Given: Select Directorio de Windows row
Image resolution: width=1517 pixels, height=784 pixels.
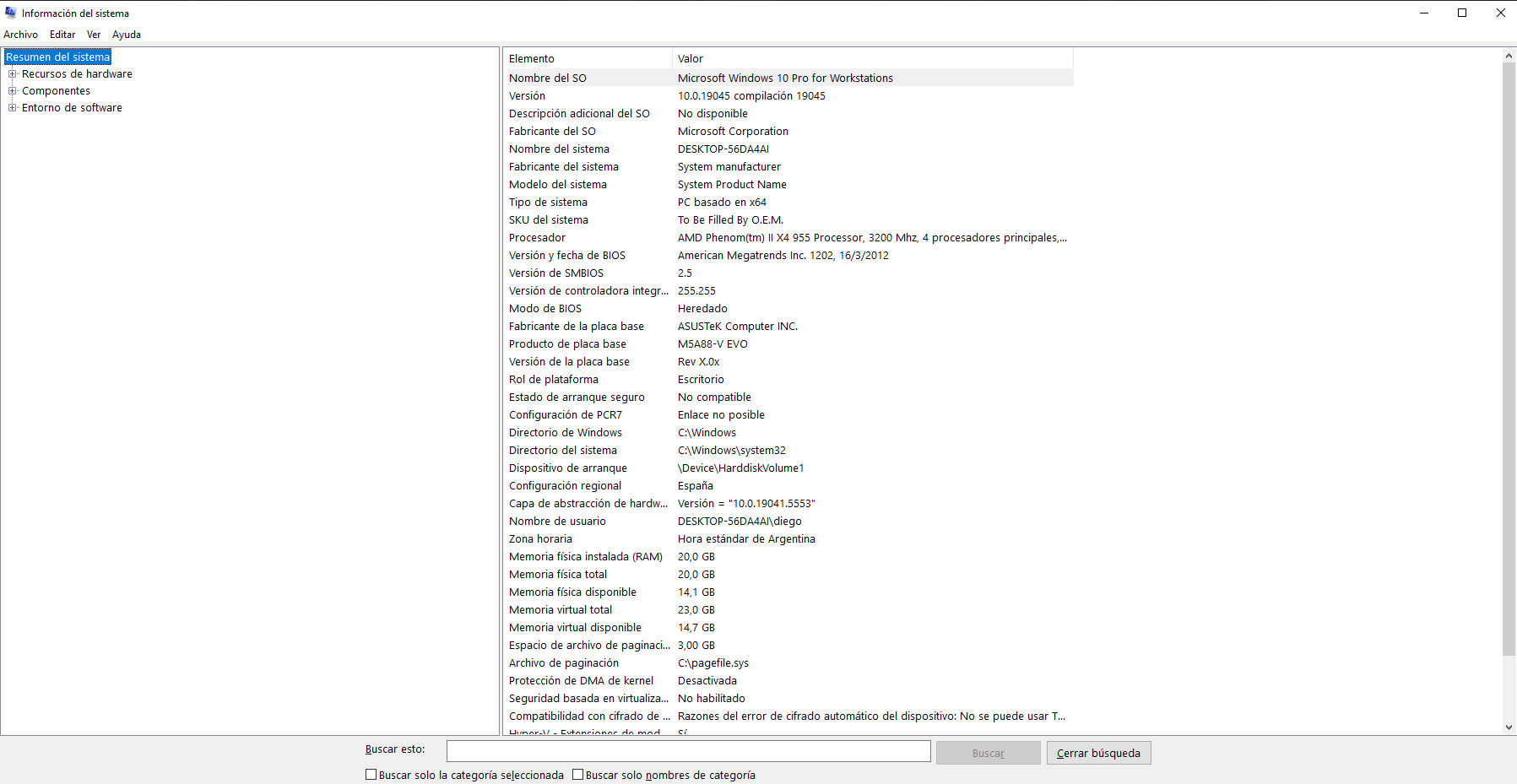Looking at the screenshot, I should point(788,432).
